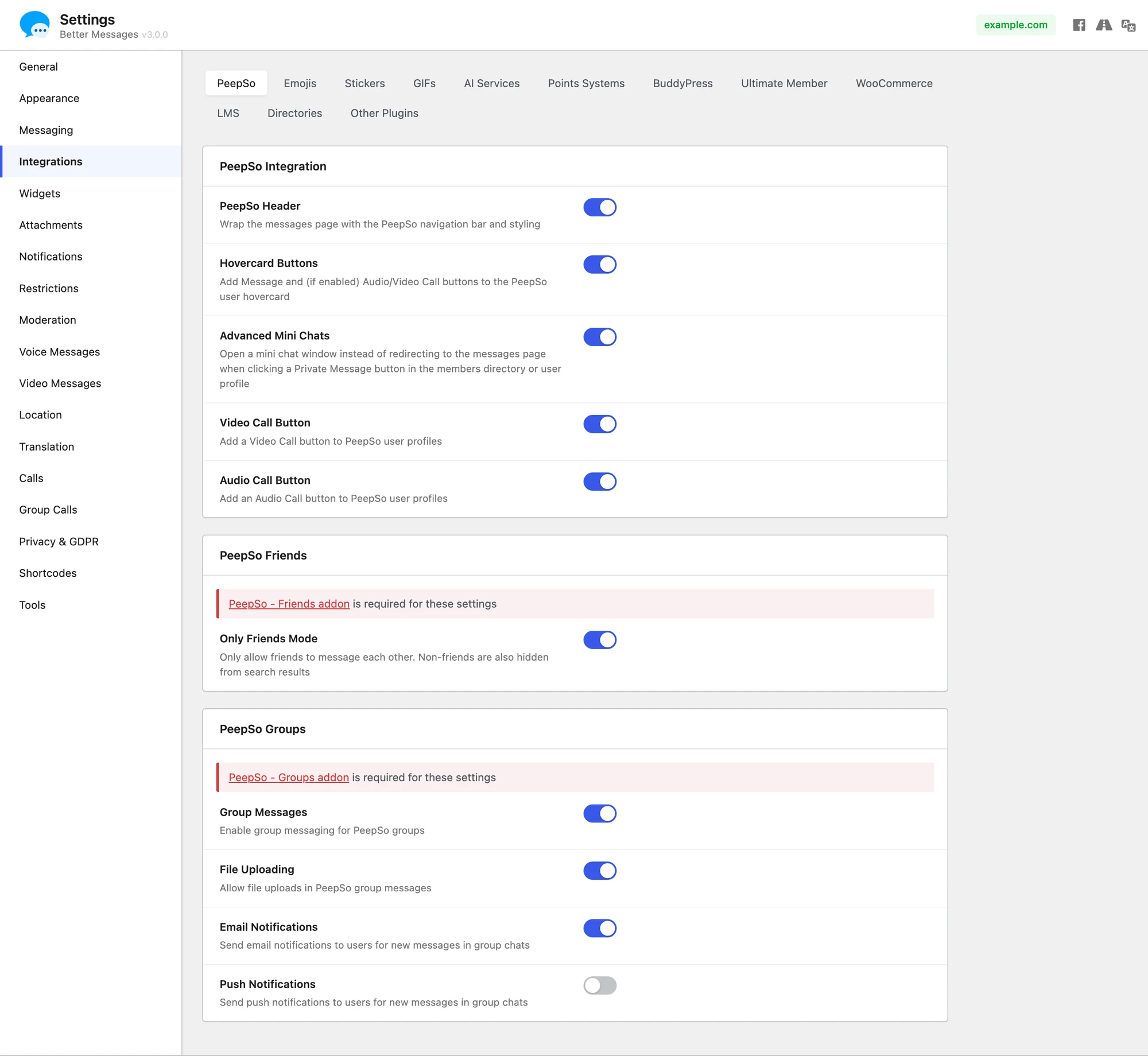Go to Group Calls in sidebar

pyautogui.click(x=91, y=510)
